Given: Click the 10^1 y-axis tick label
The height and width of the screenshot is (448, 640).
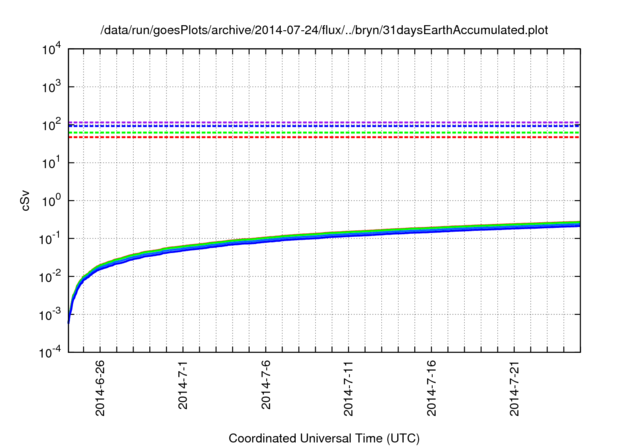Looking at the screenshot, I should (x=52, y=163).
